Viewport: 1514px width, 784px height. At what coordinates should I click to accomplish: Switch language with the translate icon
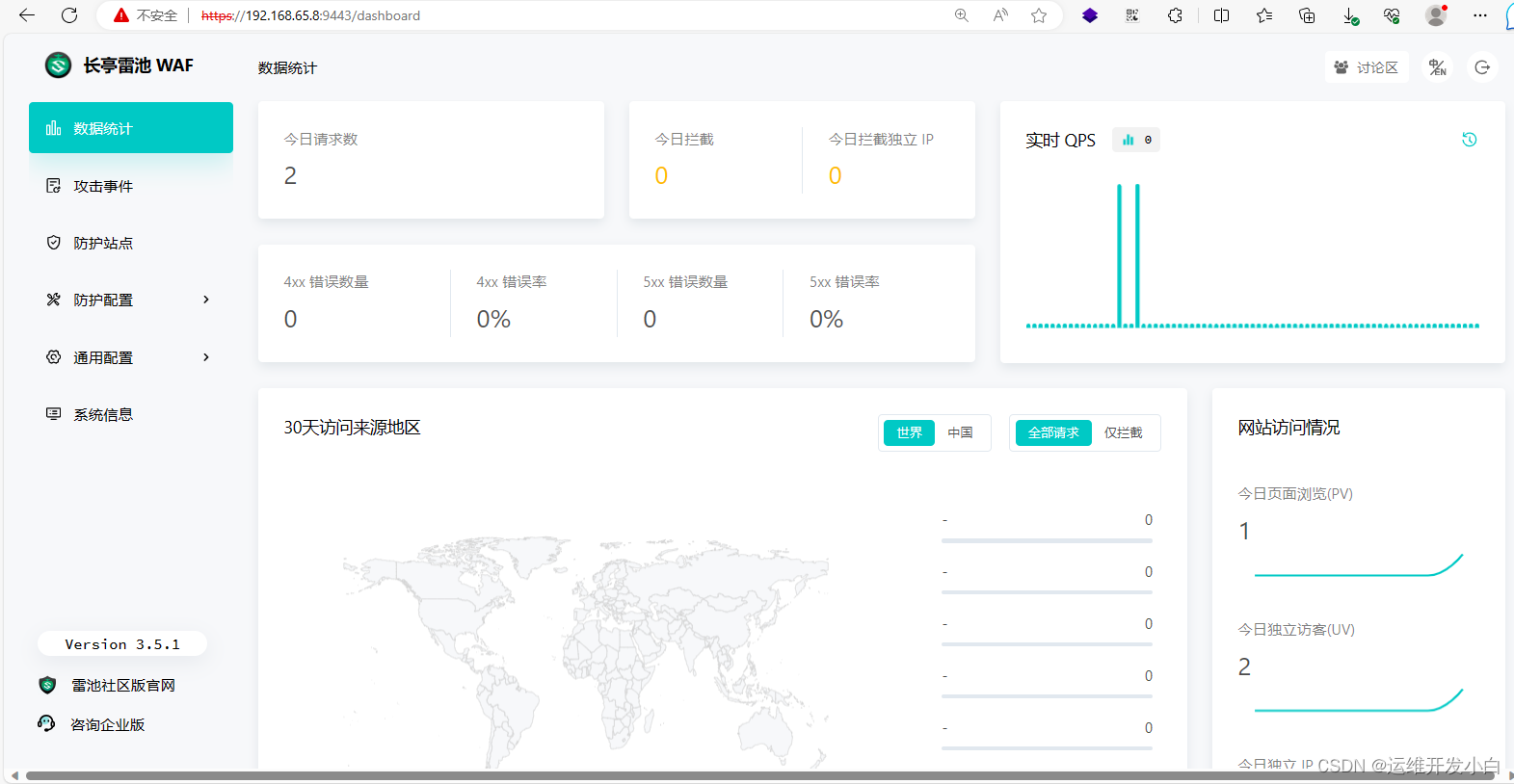pyautogui.click(x=1438, y=67)
